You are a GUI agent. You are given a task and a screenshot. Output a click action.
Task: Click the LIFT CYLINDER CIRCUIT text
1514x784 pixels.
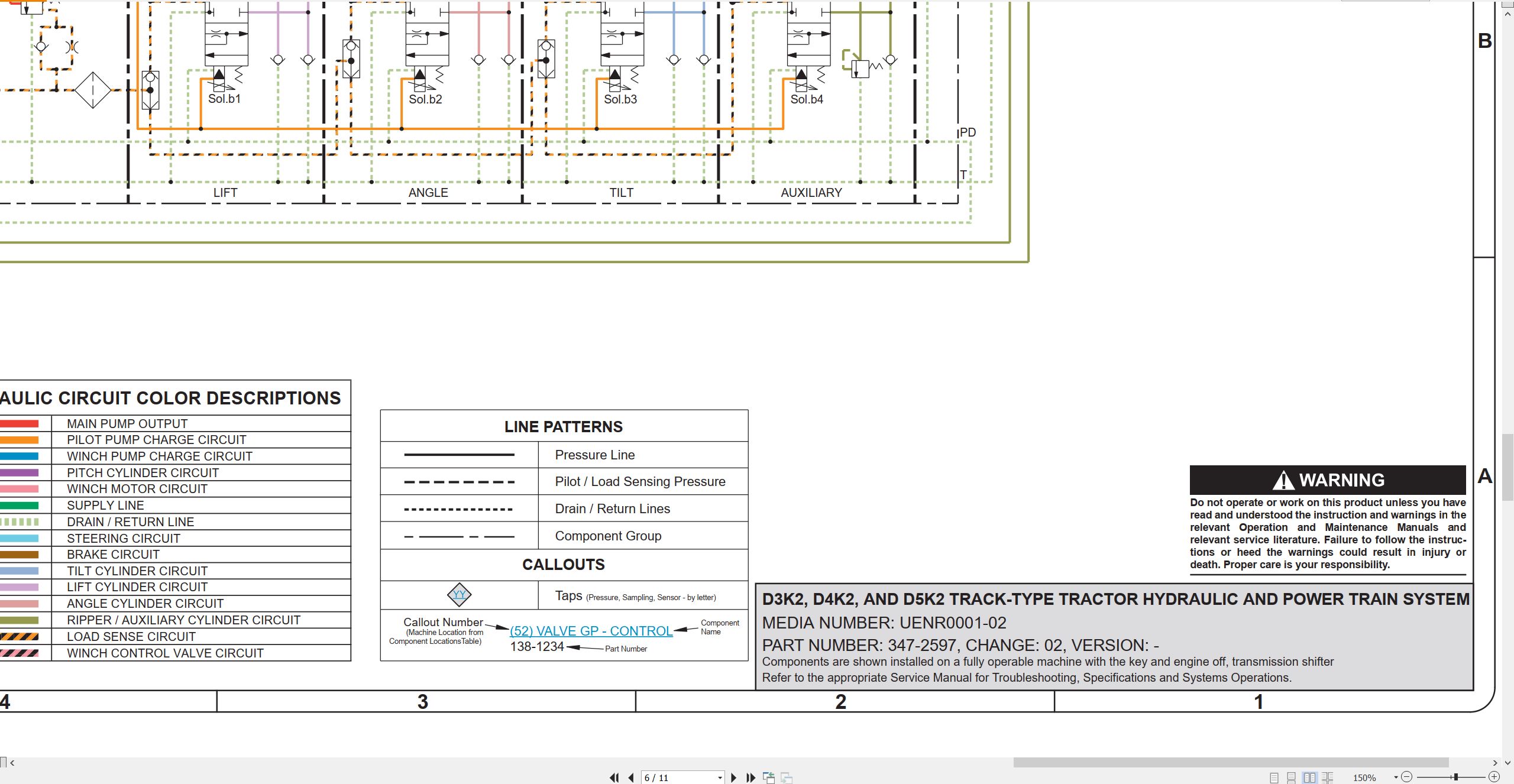point(137,587)
